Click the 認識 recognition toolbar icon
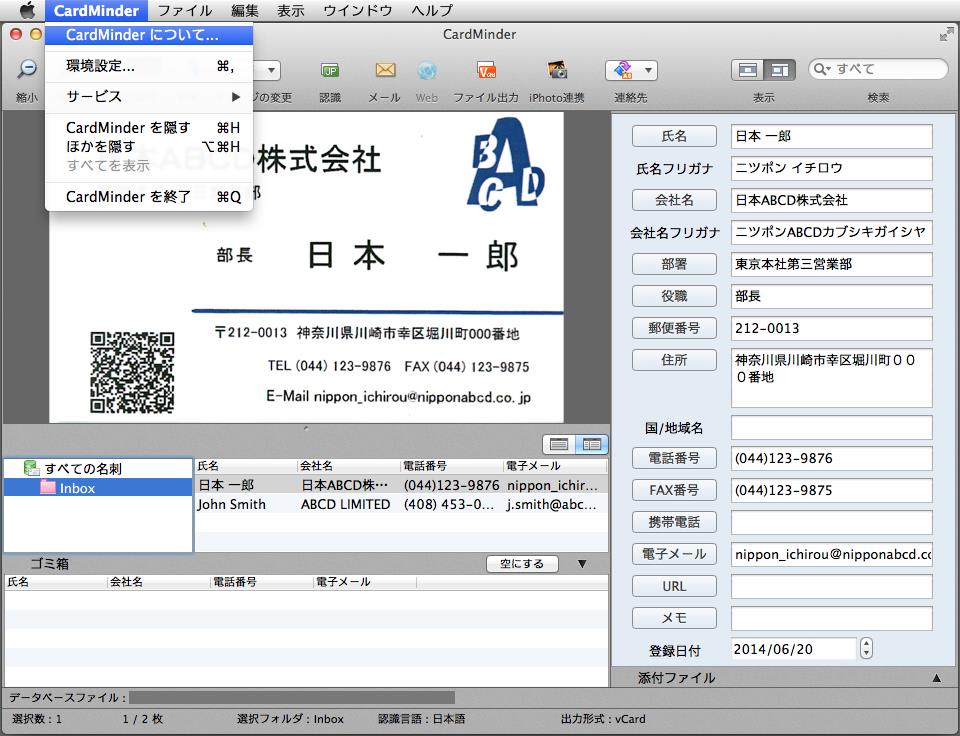The image size is (960, 736). pos(330,71)
